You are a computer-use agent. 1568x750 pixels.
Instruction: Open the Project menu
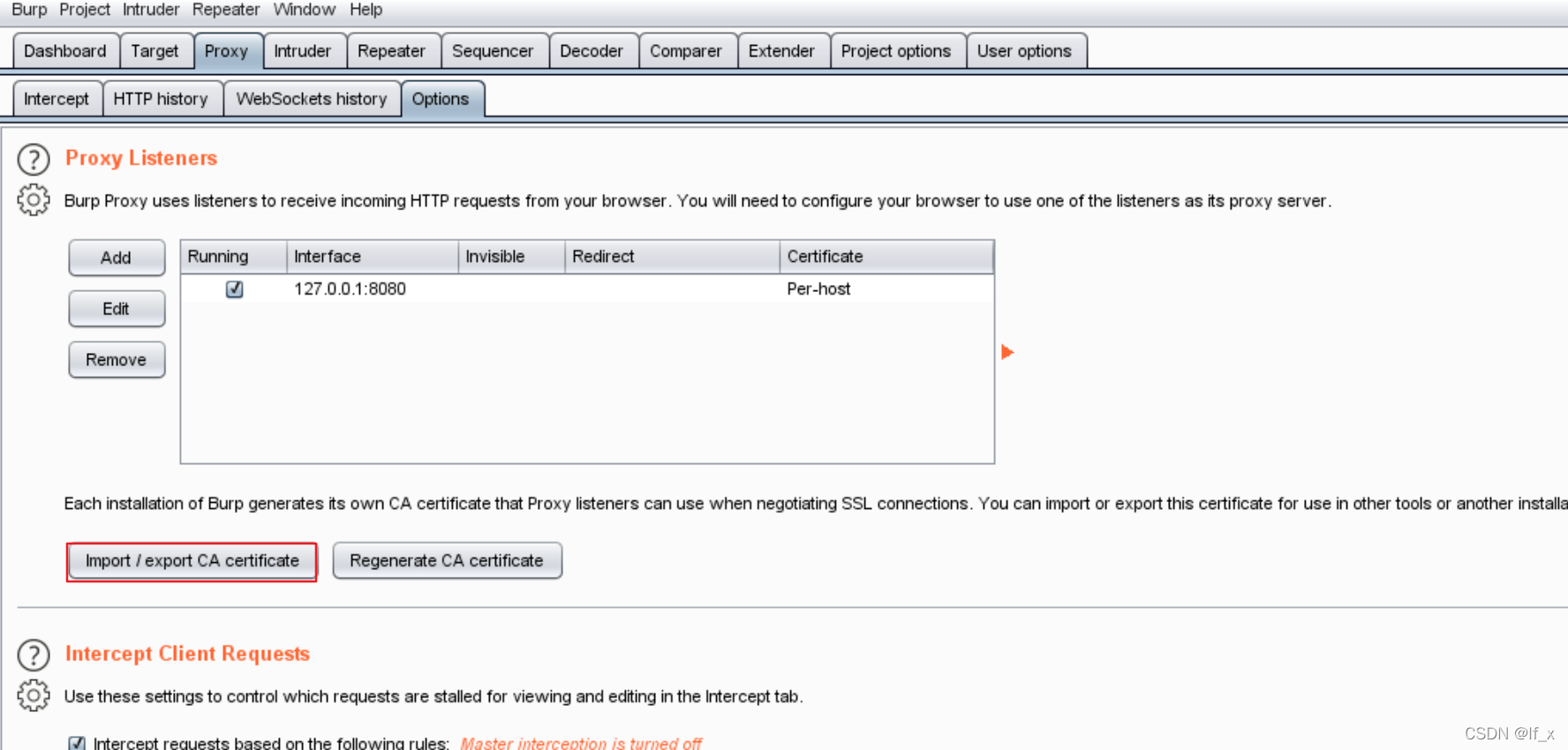point(84,10)
